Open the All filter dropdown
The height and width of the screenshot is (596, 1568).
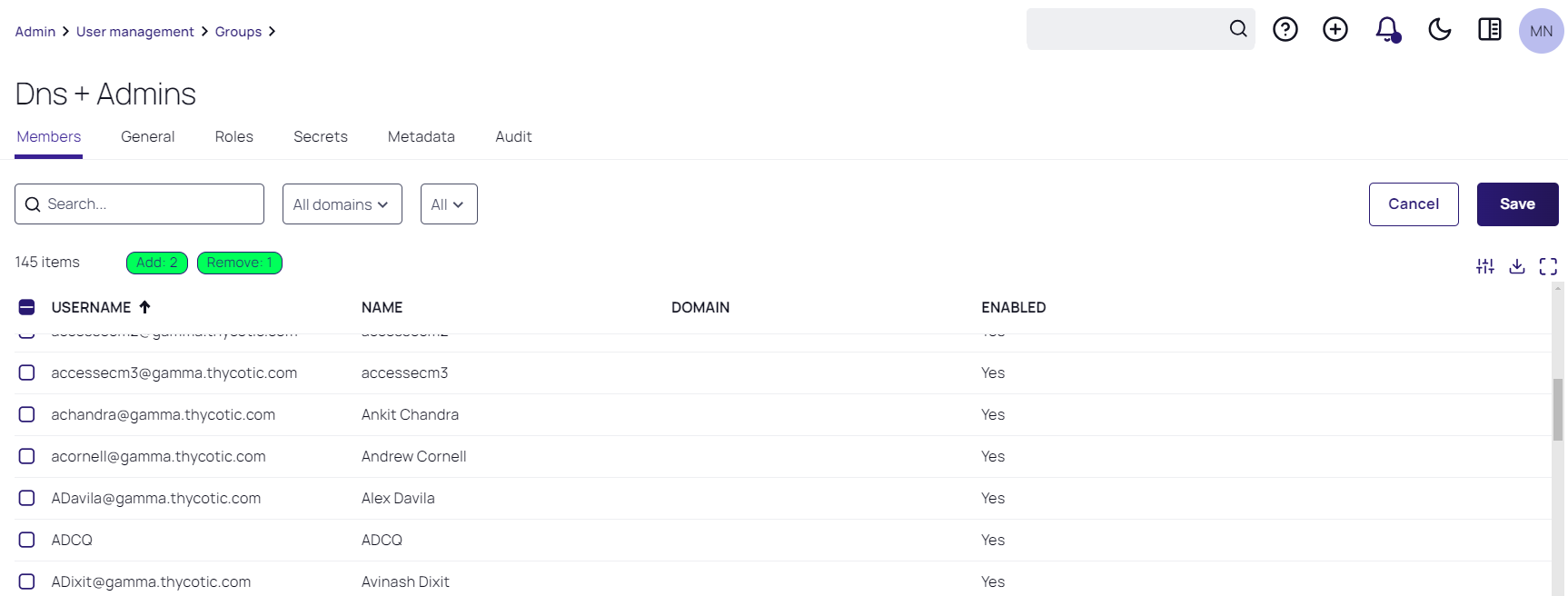click(449, 204)
